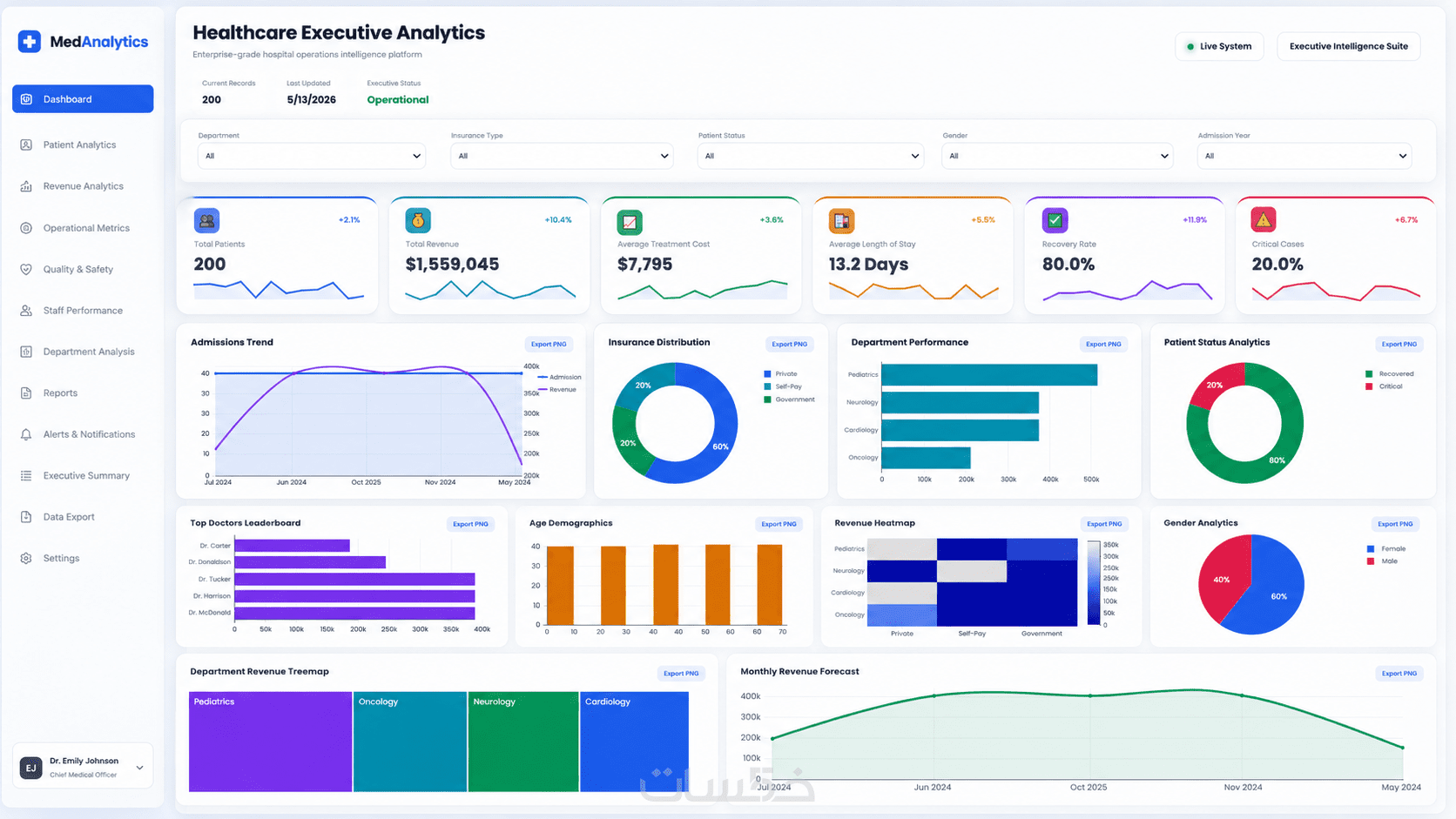This screenshot has width=1456, height=819.
Task: Click the Alerts & Notifications bell icon
Action: (26, 434)
